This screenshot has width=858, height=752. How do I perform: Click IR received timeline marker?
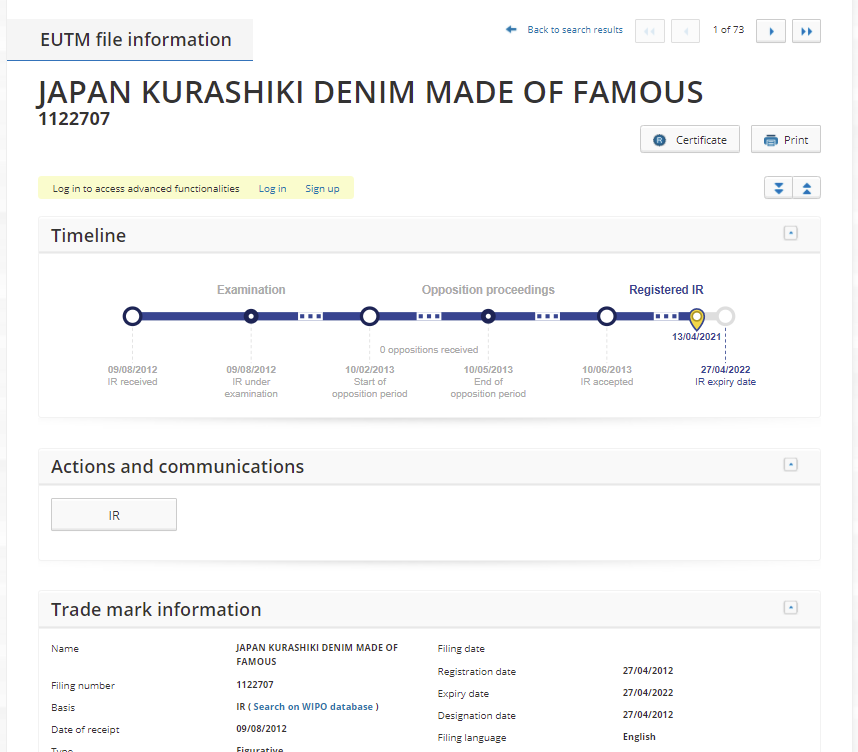tap(132, 316)
